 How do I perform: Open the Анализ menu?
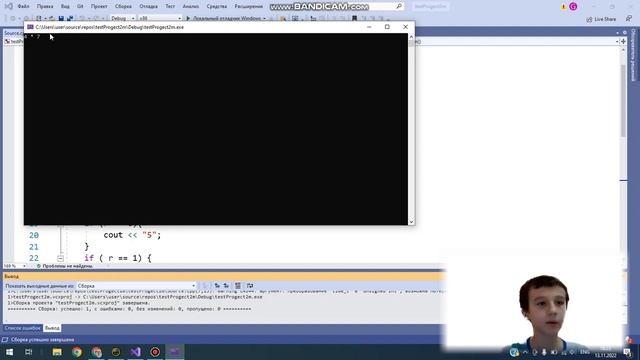pos(191,7)
